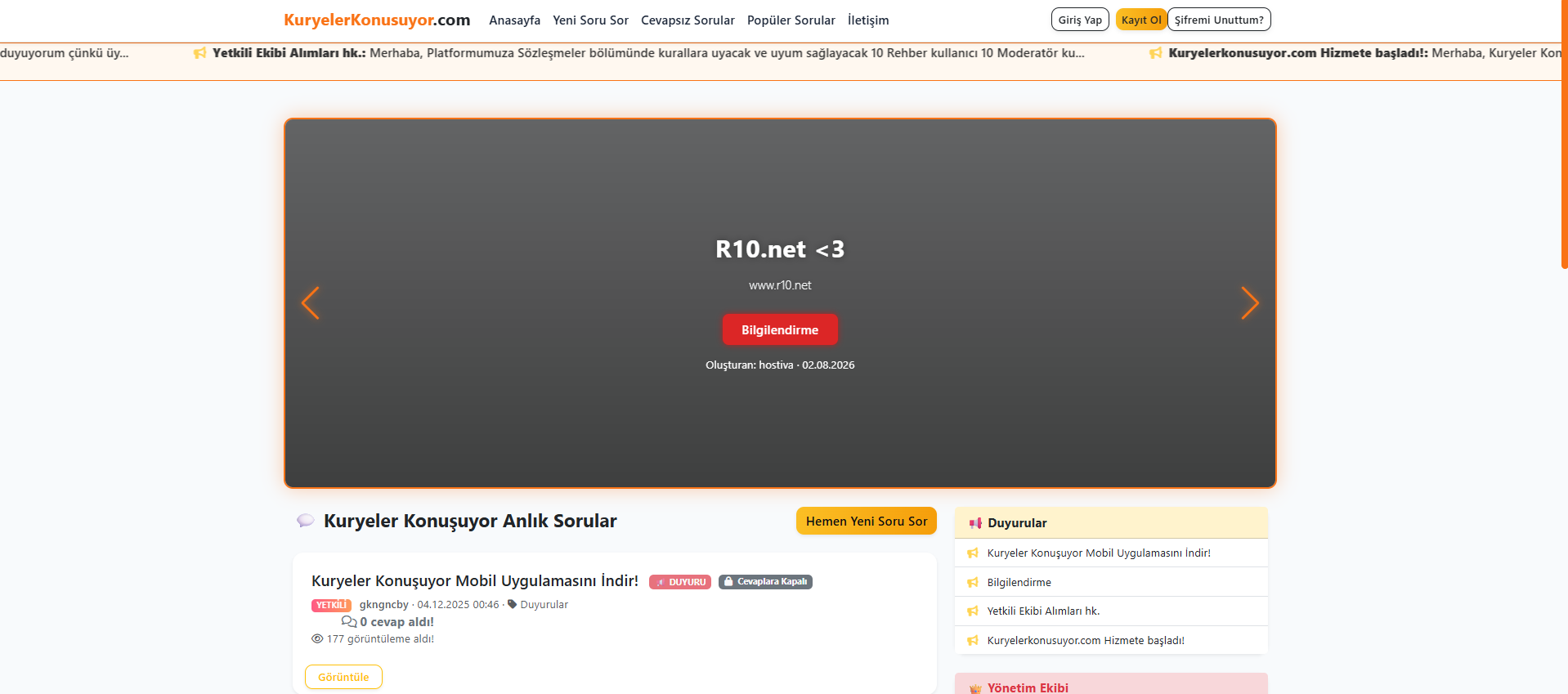Go to previous slide with left arrow

310,303
